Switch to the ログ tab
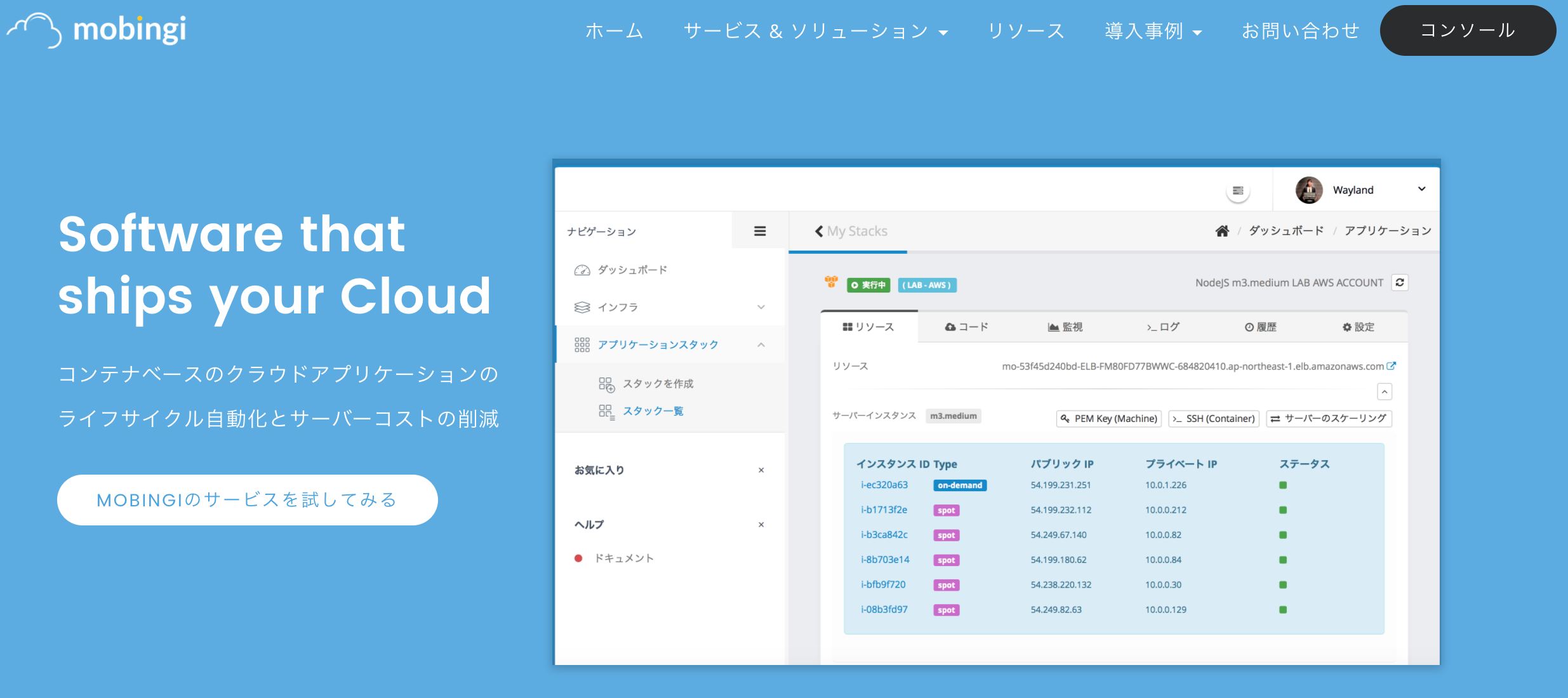Image resolution: width=1568 pixels, height=698 pixels. click(1163, 327)
